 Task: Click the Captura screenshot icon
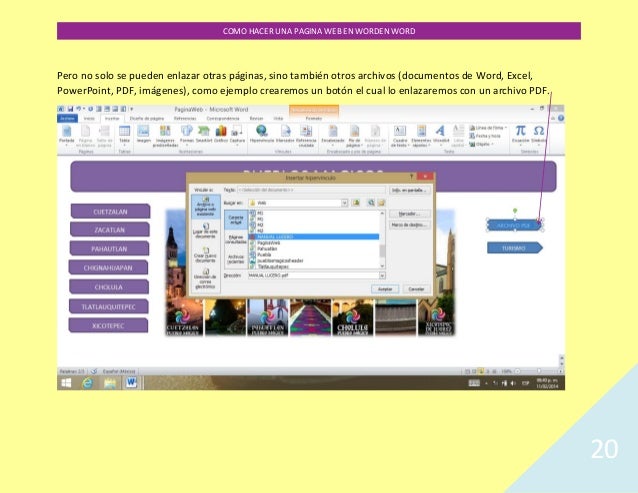237,131
